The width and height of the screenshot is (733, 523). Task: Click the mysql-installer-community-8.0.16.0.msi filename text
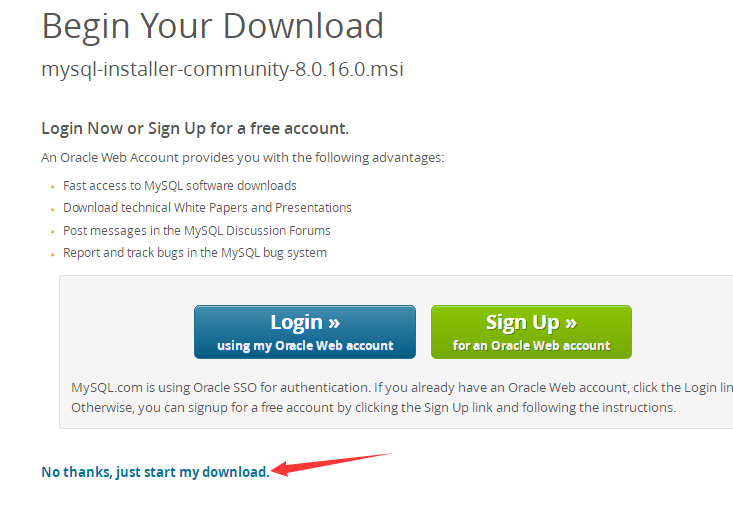pos(223,69)
